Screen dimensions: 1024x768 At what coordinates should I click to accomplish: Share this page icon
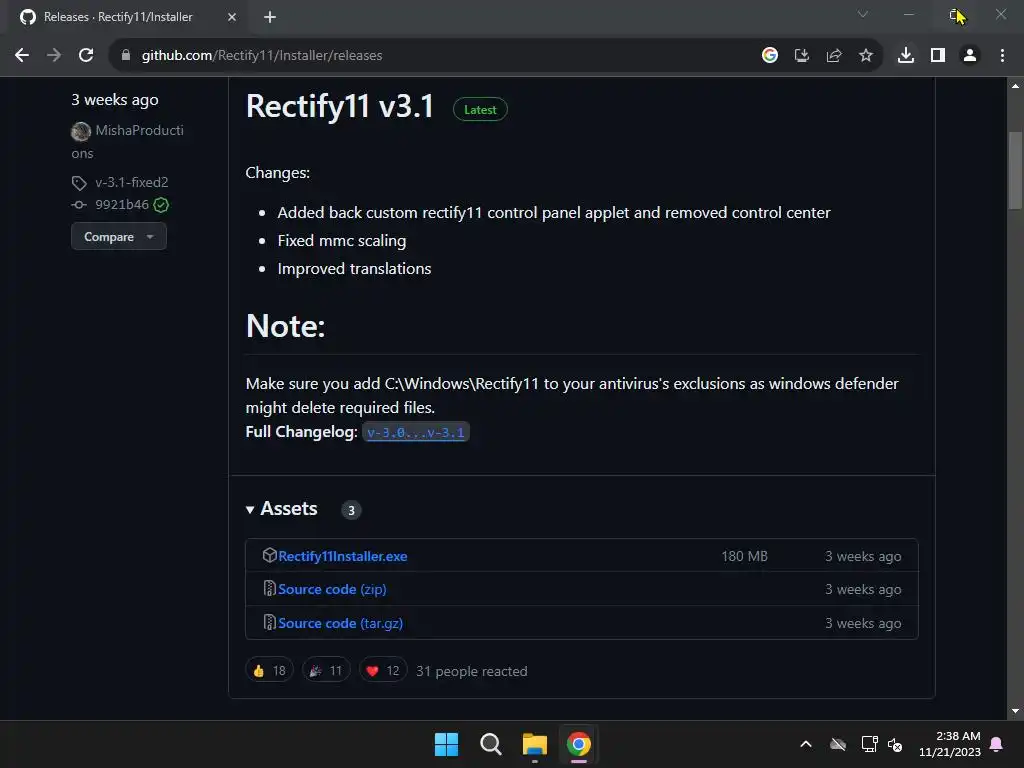[x=834, y=56]
